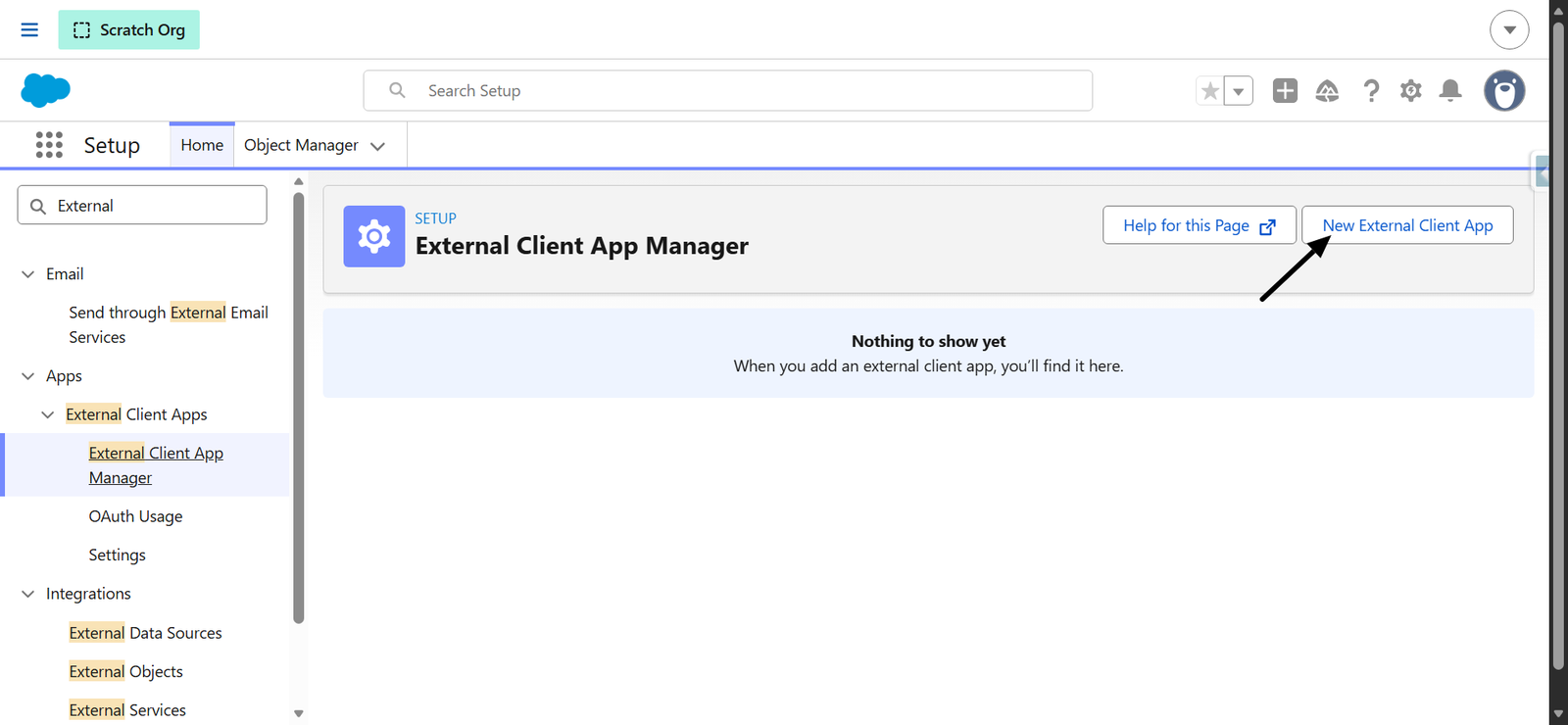
Task: Open the notifications bell
Action: coord(1450,91)
